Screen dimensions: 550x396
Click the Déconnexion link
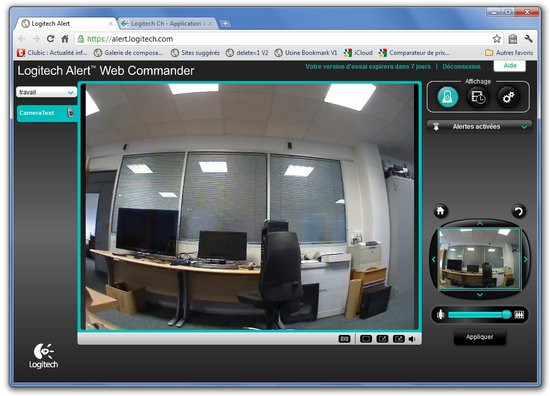pyautogui.click(x=461, y=67)
